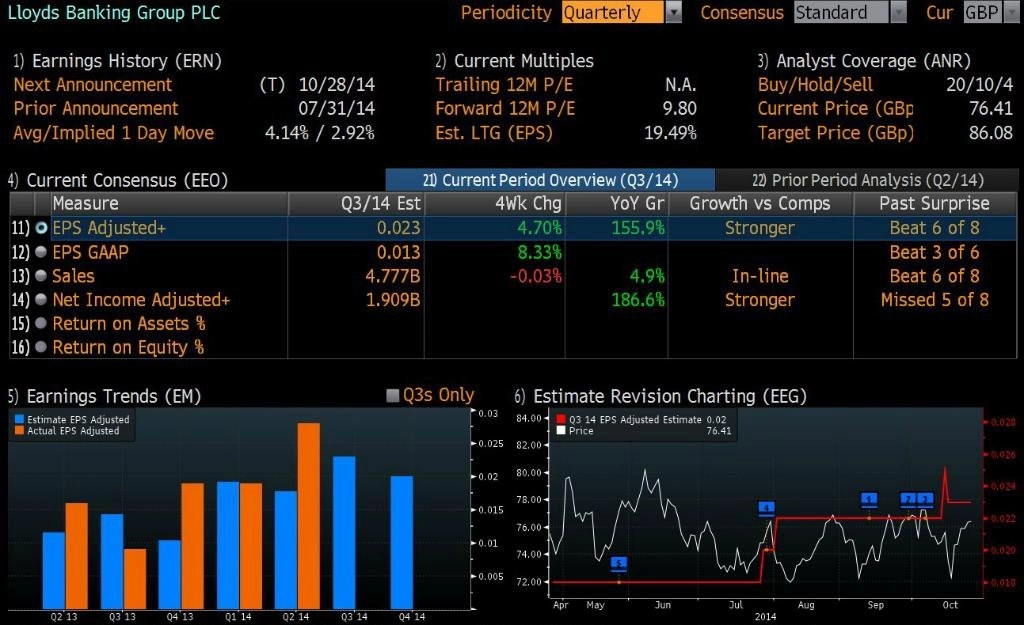Image resolution: width=1024 pixels, height=625 pixels.
Task: Click the next announcement date 10/28/14
Action: (337, 85)
